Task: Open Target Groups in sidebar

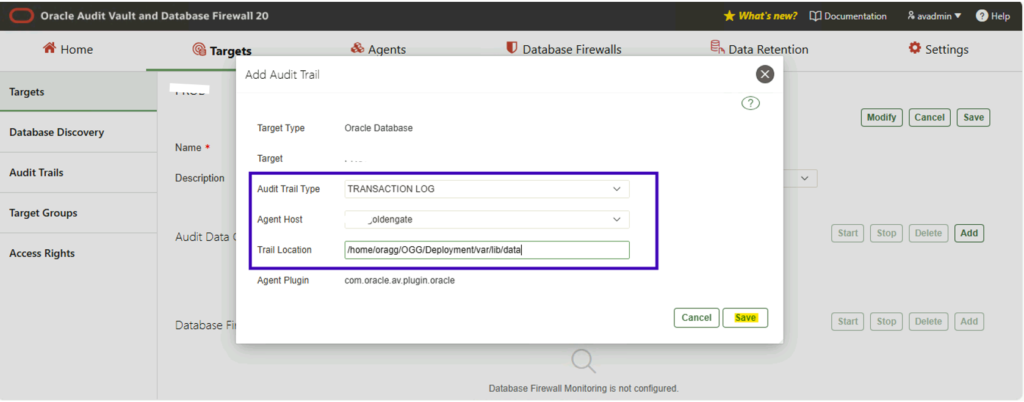Action: point(78,213)
